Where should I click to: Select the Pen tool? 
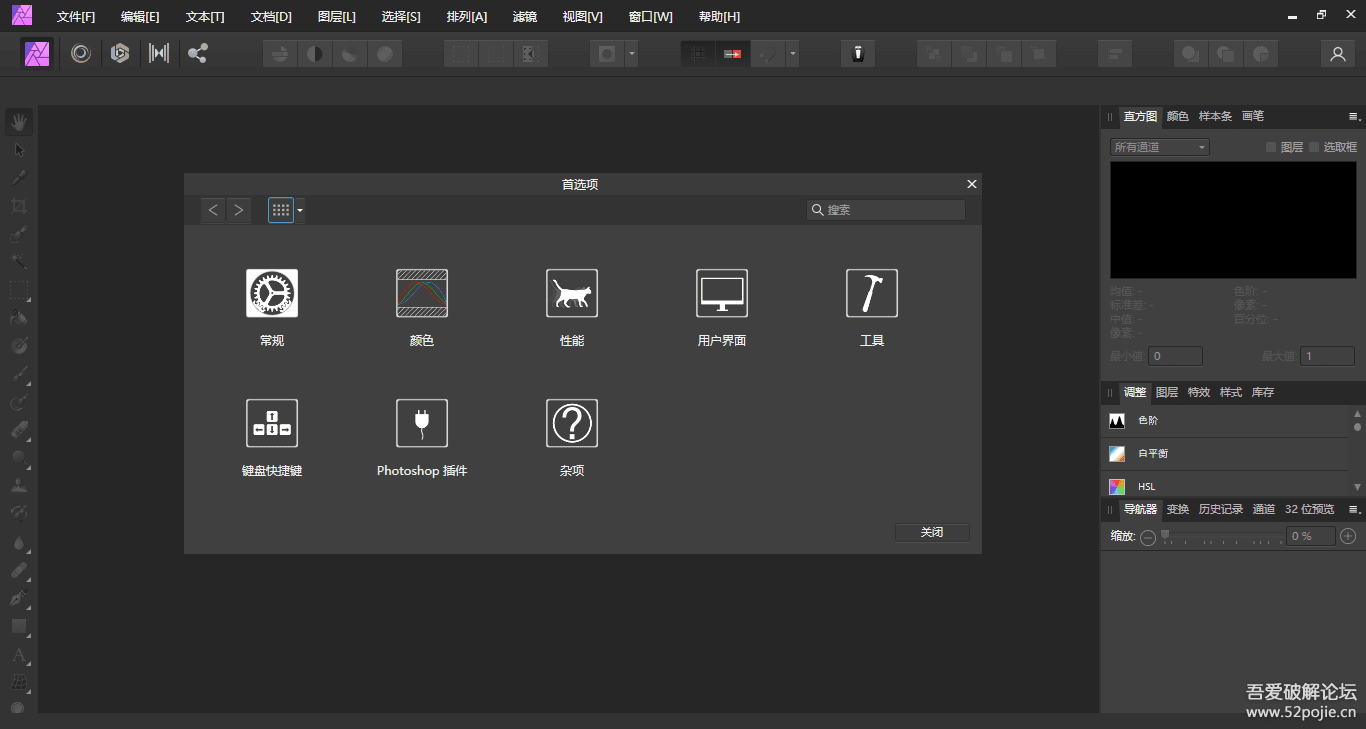[19, 599]
